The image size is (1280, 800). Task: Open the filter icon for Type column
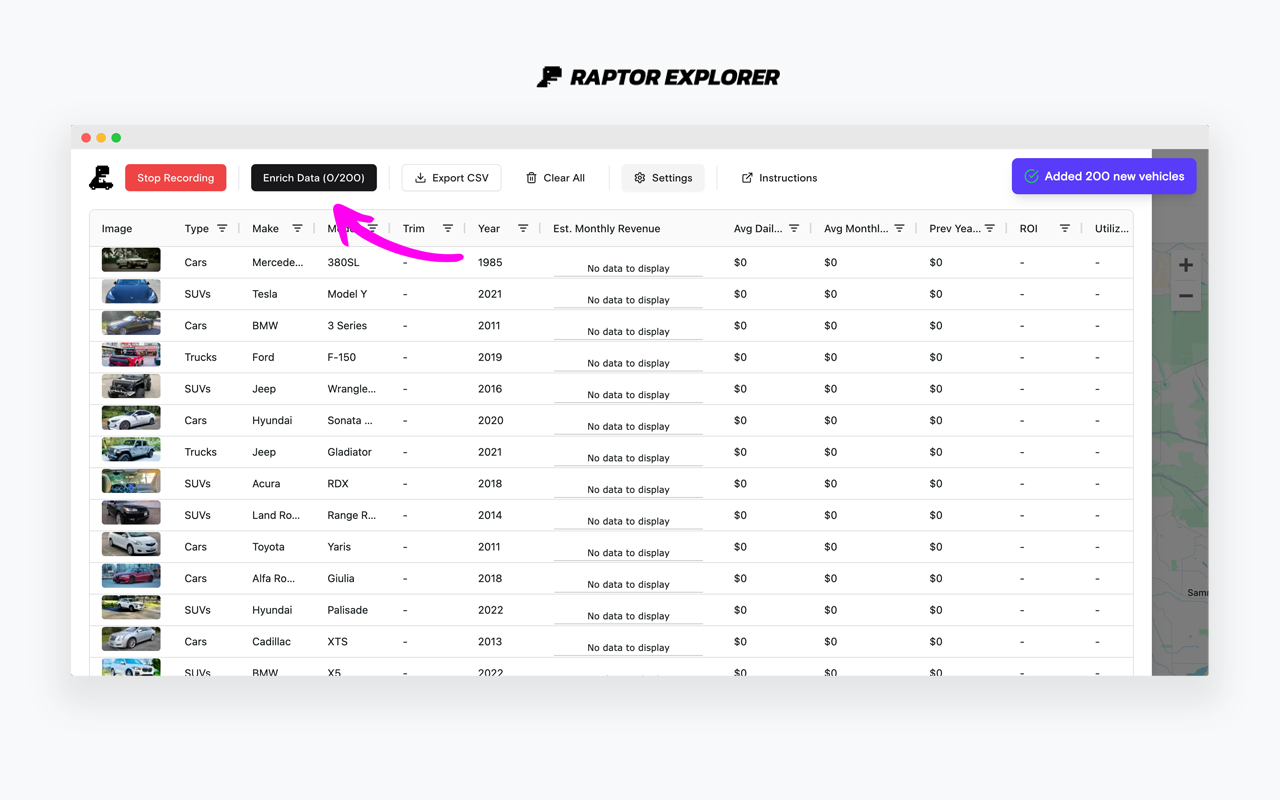tap(222, 229)
